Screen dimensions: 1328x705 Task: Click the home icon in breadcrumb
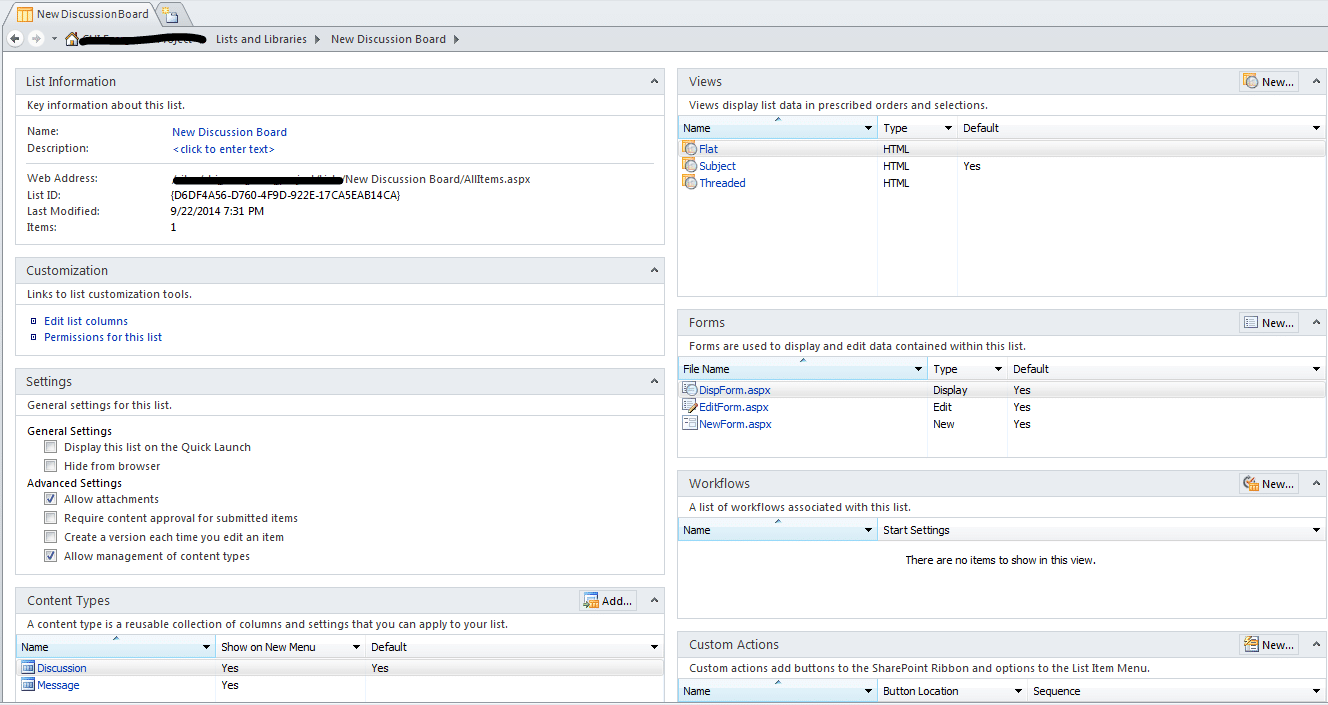pyautogui.click(x=72, y=39)
